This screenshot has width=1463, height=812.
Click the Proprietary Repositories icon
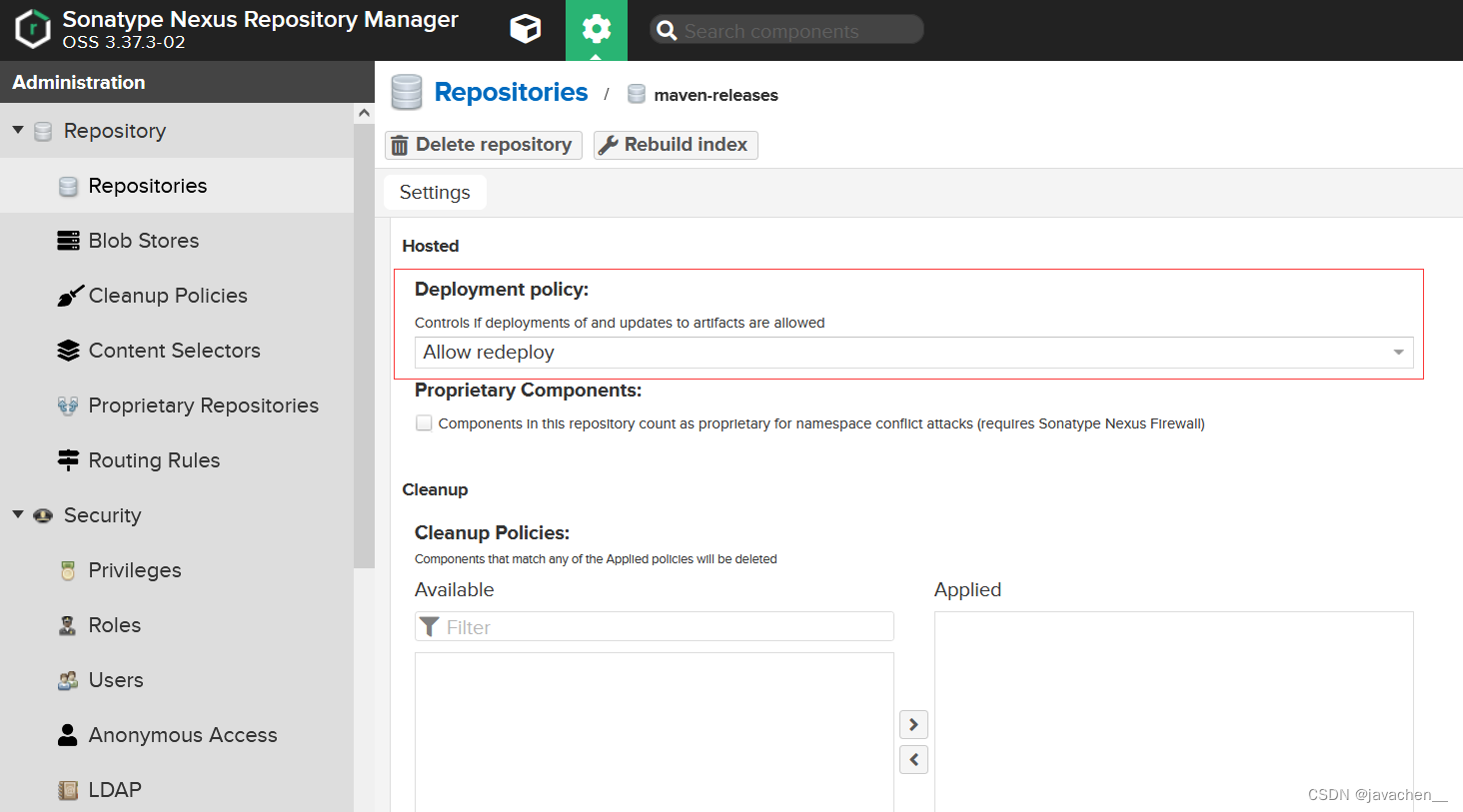pyautogui.click(x=68, y=406)
